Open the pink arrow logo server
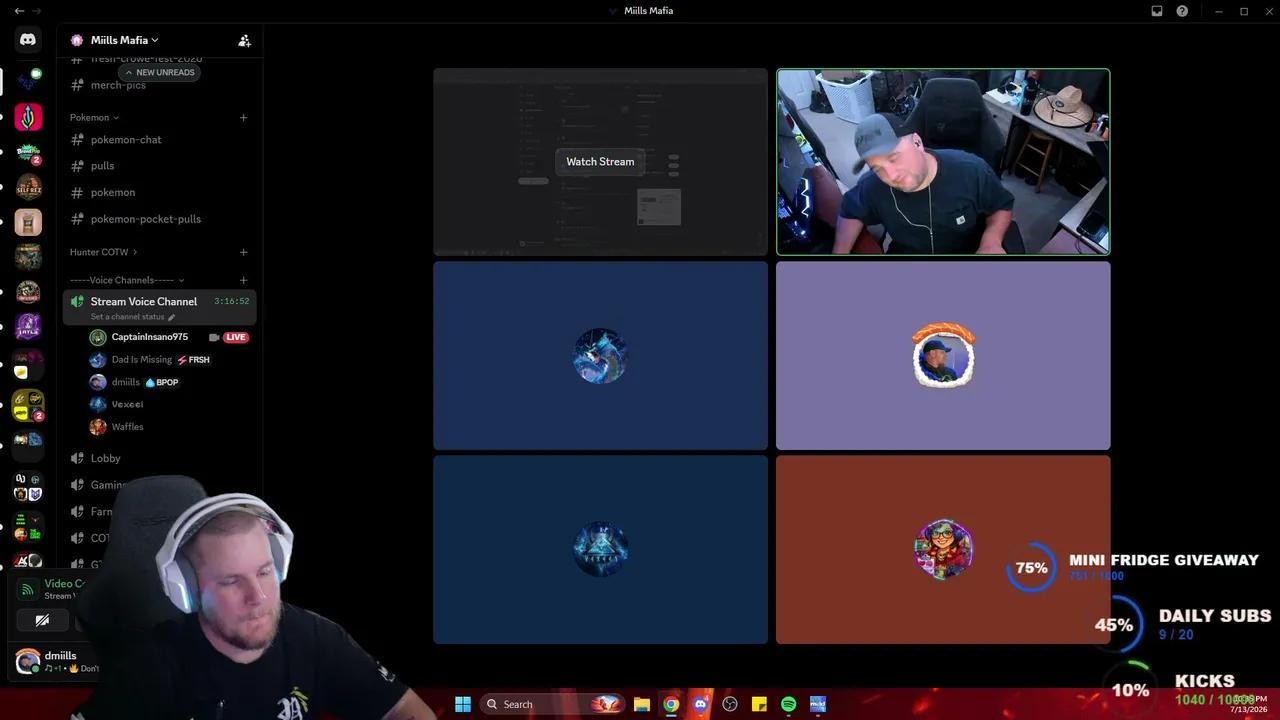1280x720 pixels. [x=28, y=117]
